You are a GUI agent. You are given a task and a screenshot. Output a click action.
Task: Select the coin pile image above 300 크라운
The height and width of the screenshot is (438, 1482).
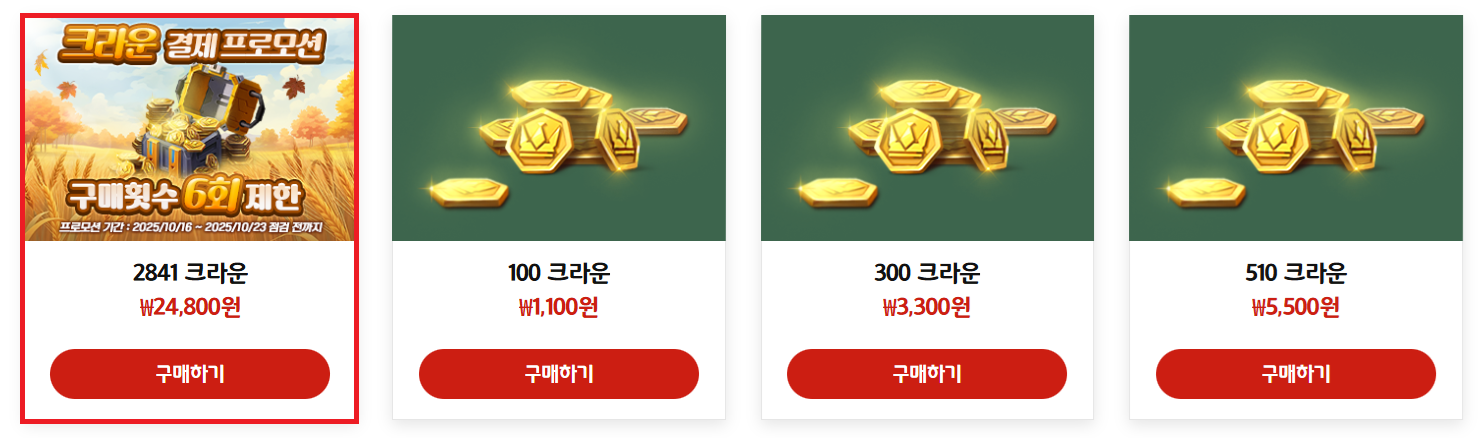[x=927, y=128]
